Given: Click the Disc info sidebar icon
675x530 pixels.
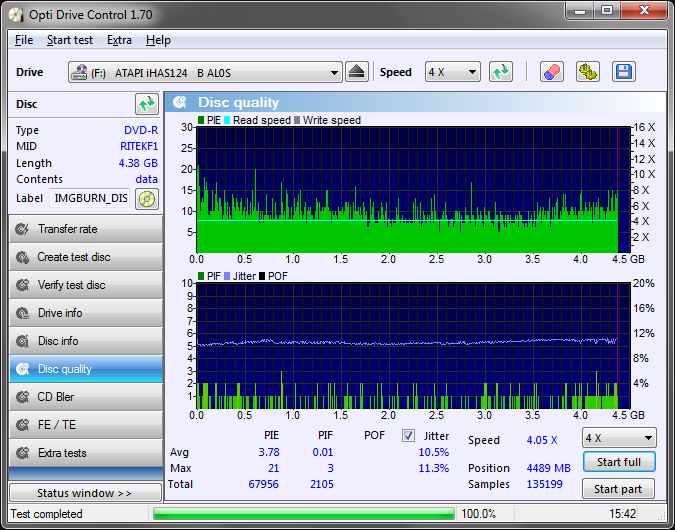Looking at the screenshot, I should 22,341.
